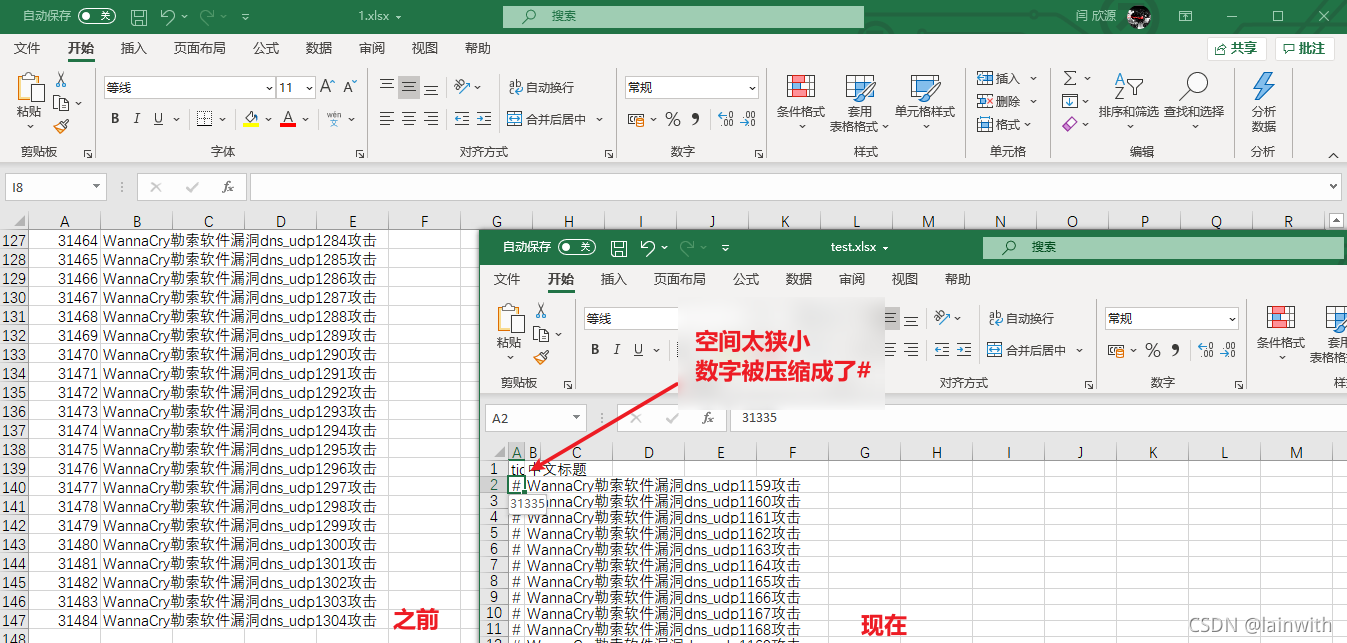Click the Paste icon in 1.xlsx ribbon
The image size is (1347, 643).
point(30,87)
